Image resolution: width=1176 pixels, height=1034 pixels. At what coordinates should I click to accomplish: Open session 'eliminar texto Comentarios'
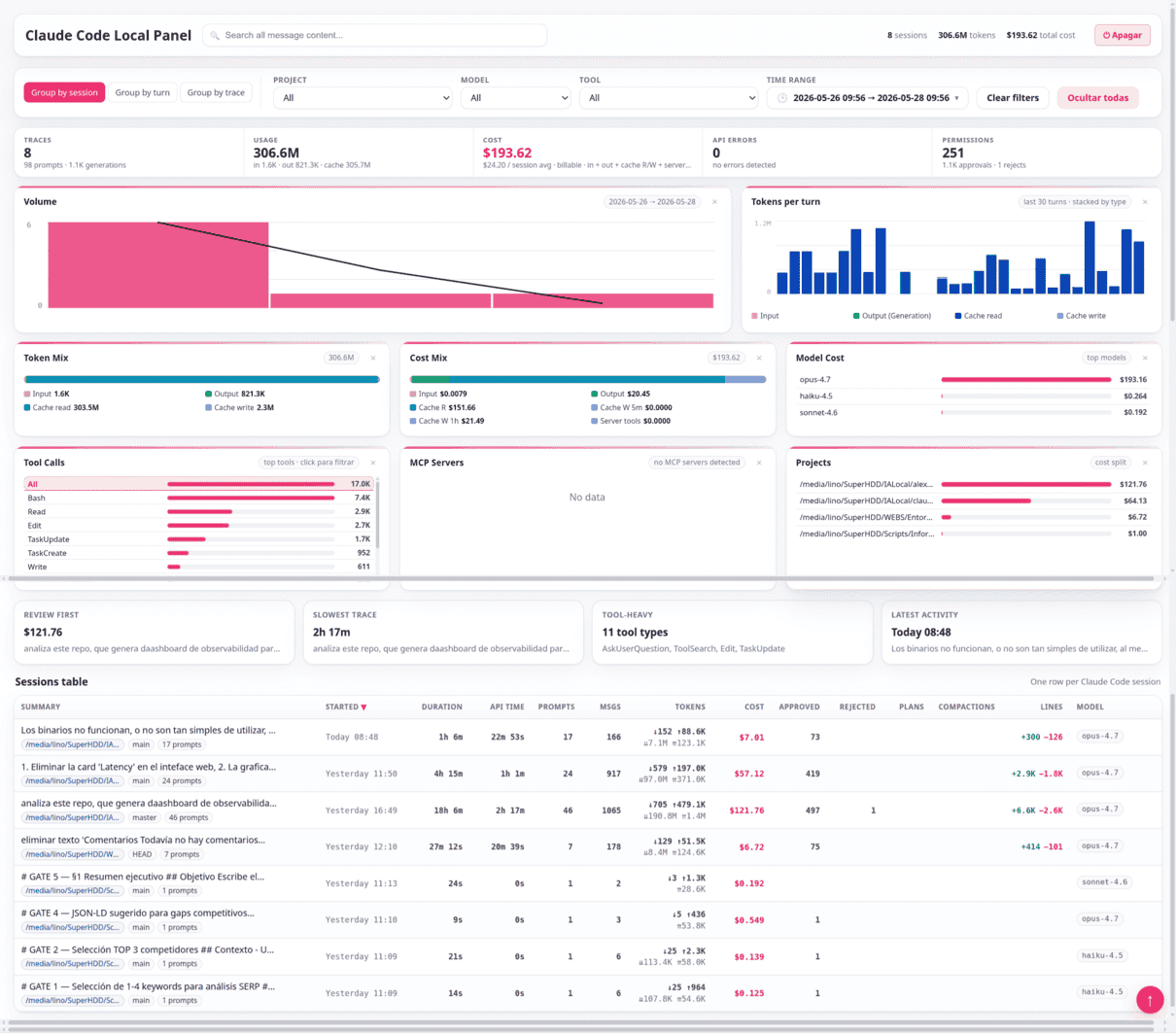point(588,846)
